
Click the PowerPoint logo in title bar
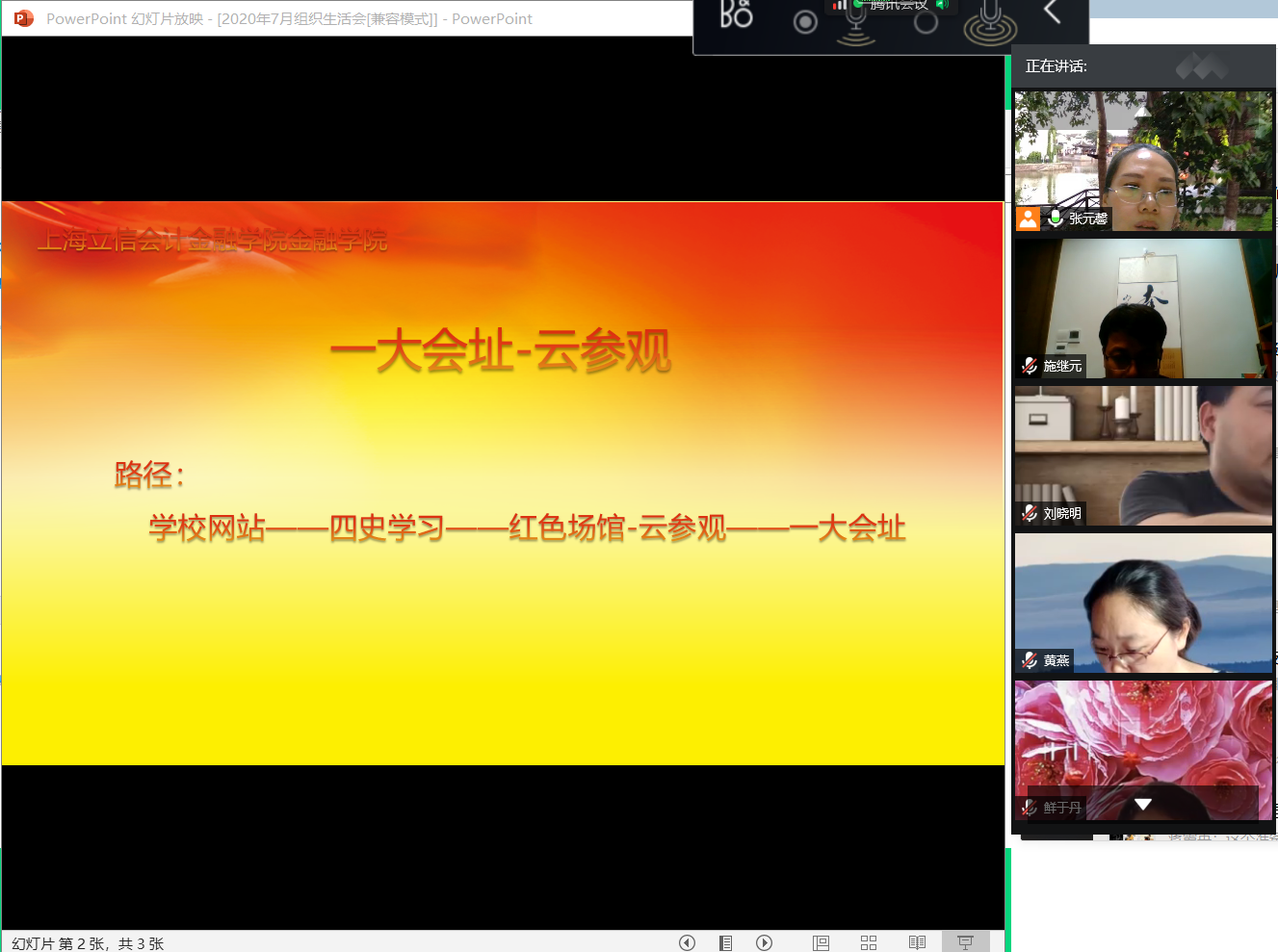point(24,18)
